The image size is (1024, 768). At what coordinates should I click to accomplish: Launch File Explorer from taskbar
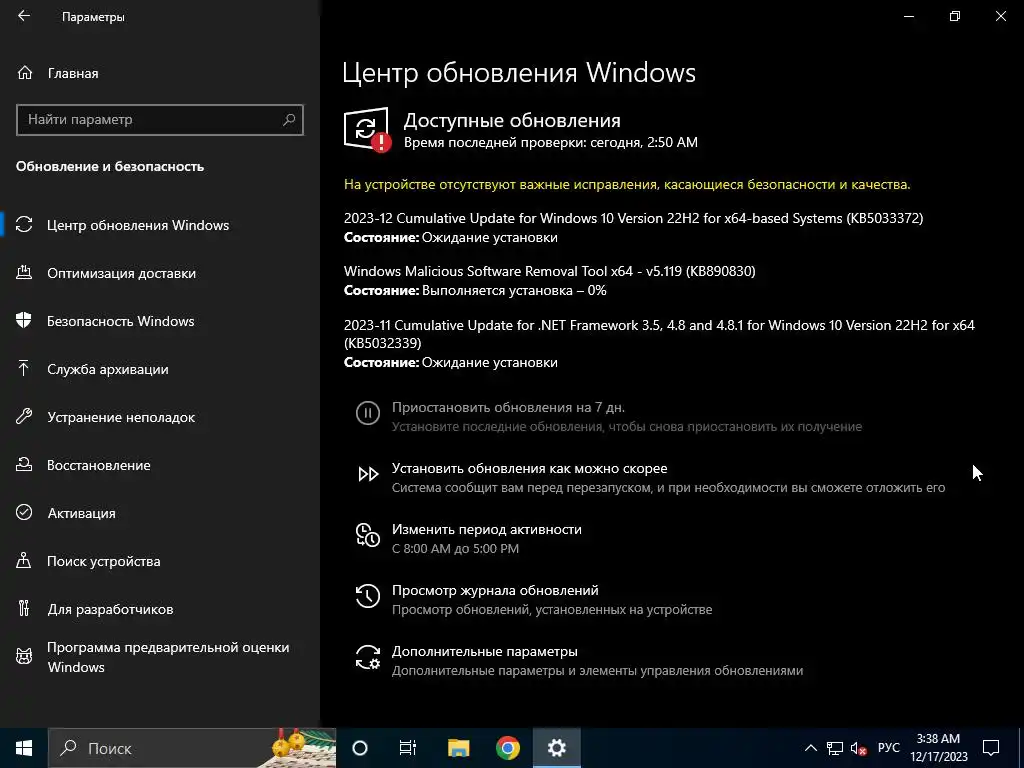[458, 748]
